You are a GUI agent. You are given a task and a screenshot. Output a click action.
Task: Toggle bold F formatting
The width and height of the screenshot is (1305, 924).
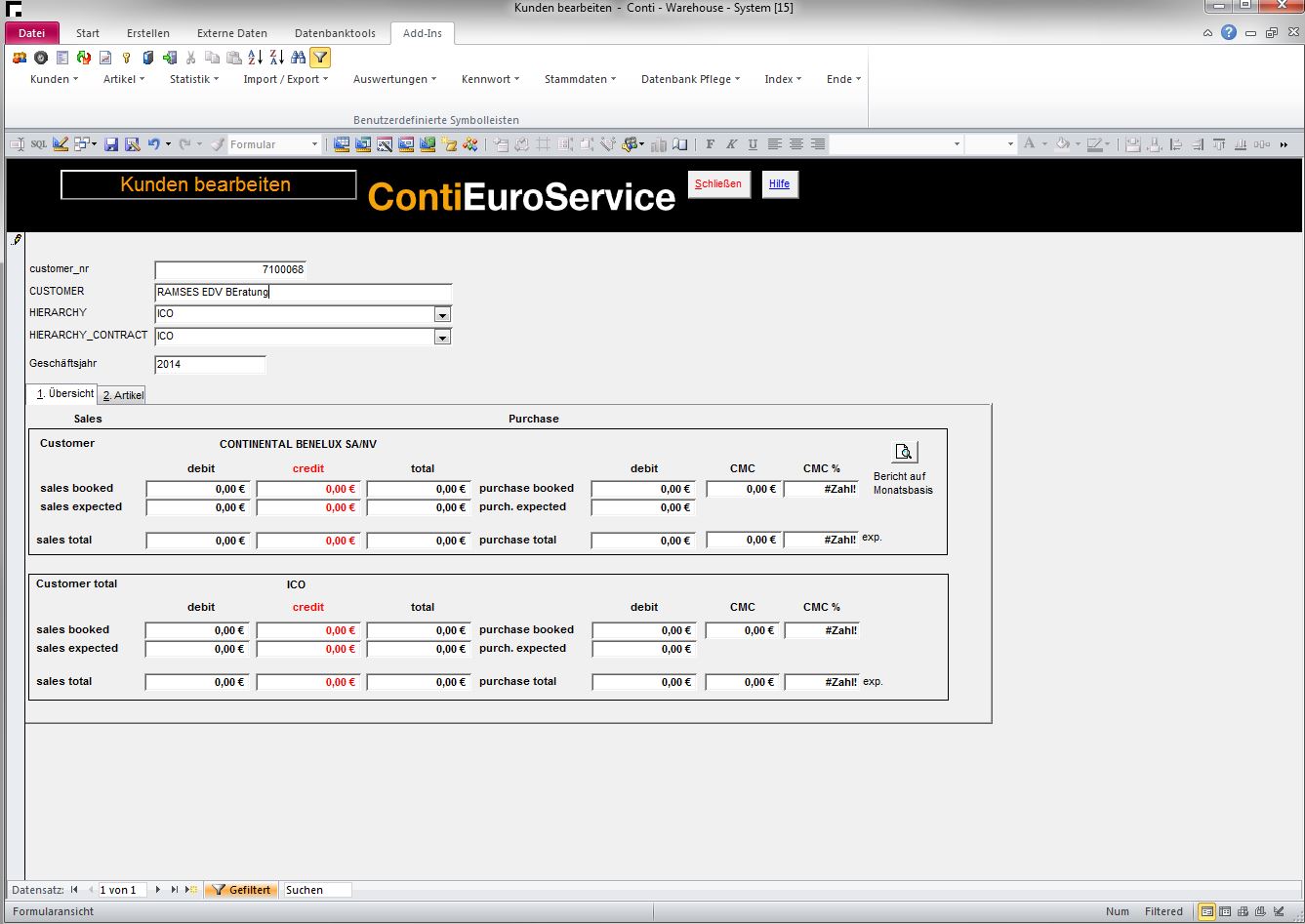point(710,144)
